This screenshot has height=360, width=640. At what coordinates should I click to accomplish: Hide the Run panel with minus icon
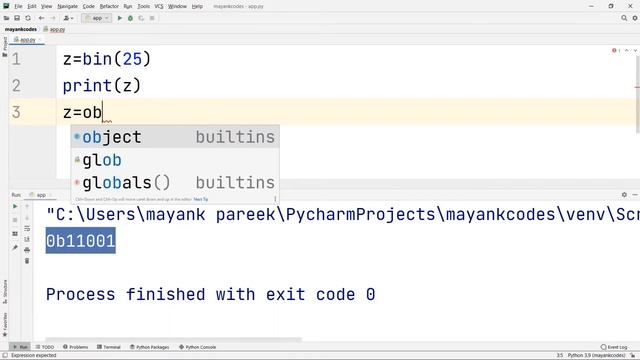[x=635, y=195]
